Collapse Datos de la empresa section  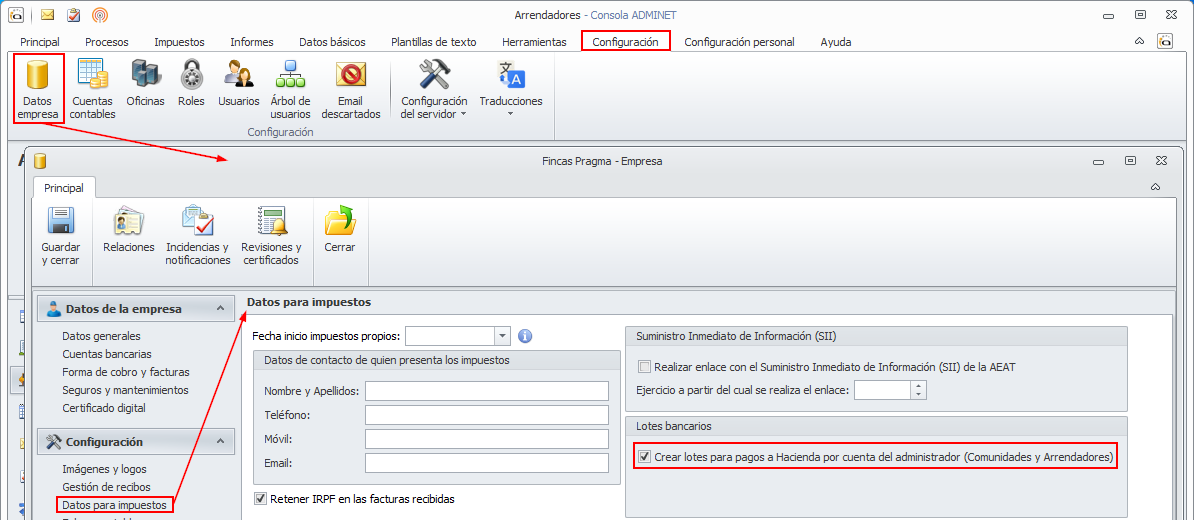(x=220, y=309)
